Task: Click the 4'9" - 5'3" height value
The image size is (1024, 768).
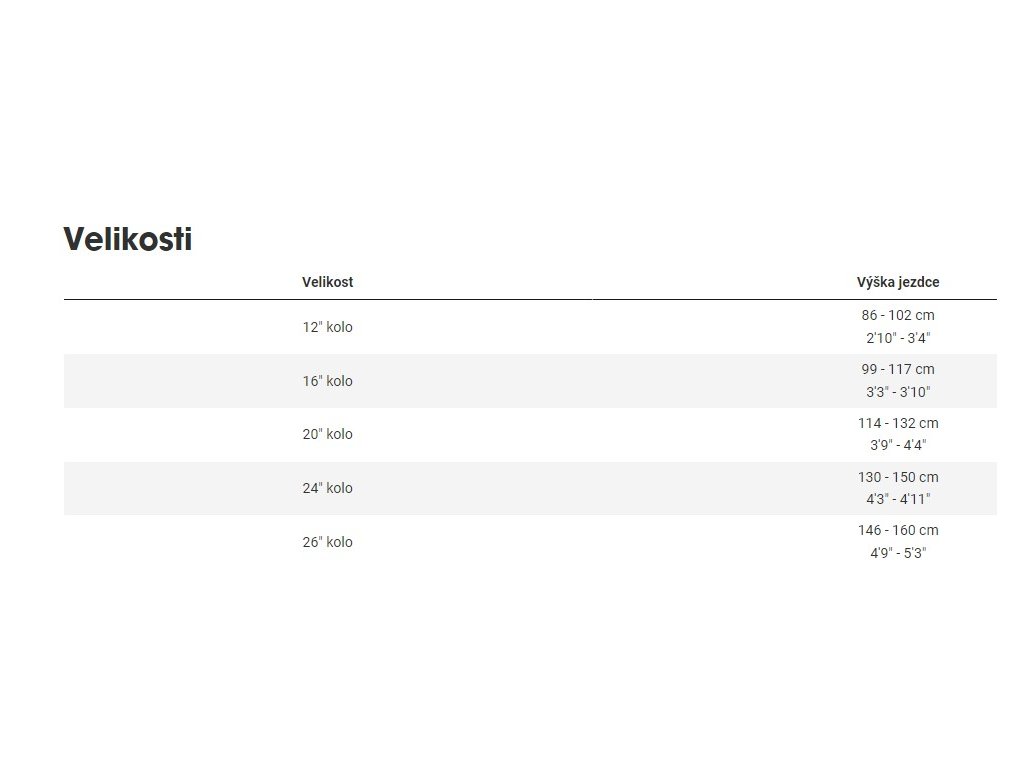Action: (897, 553)
